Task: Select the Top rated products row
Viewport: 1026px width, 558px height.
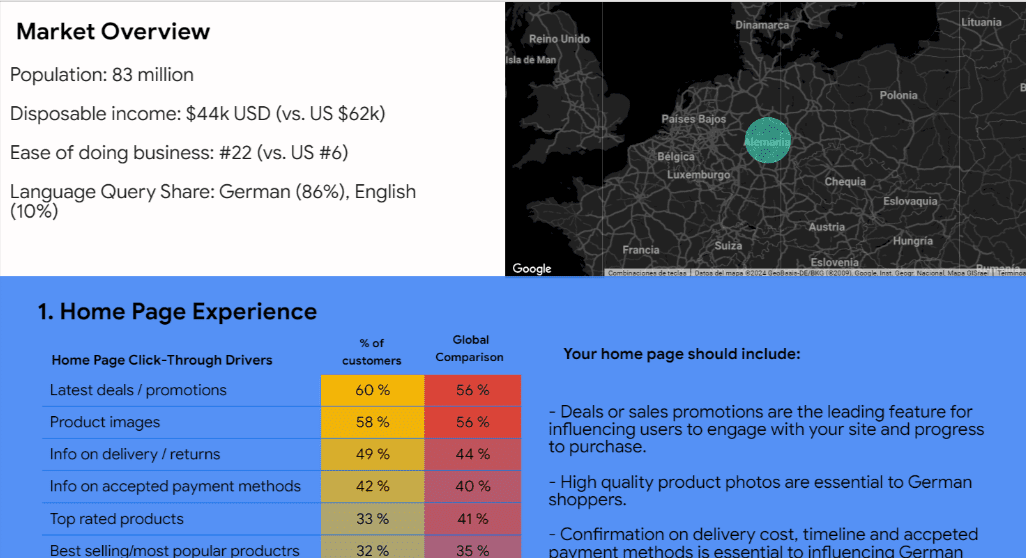Action: tap(281, 519)
